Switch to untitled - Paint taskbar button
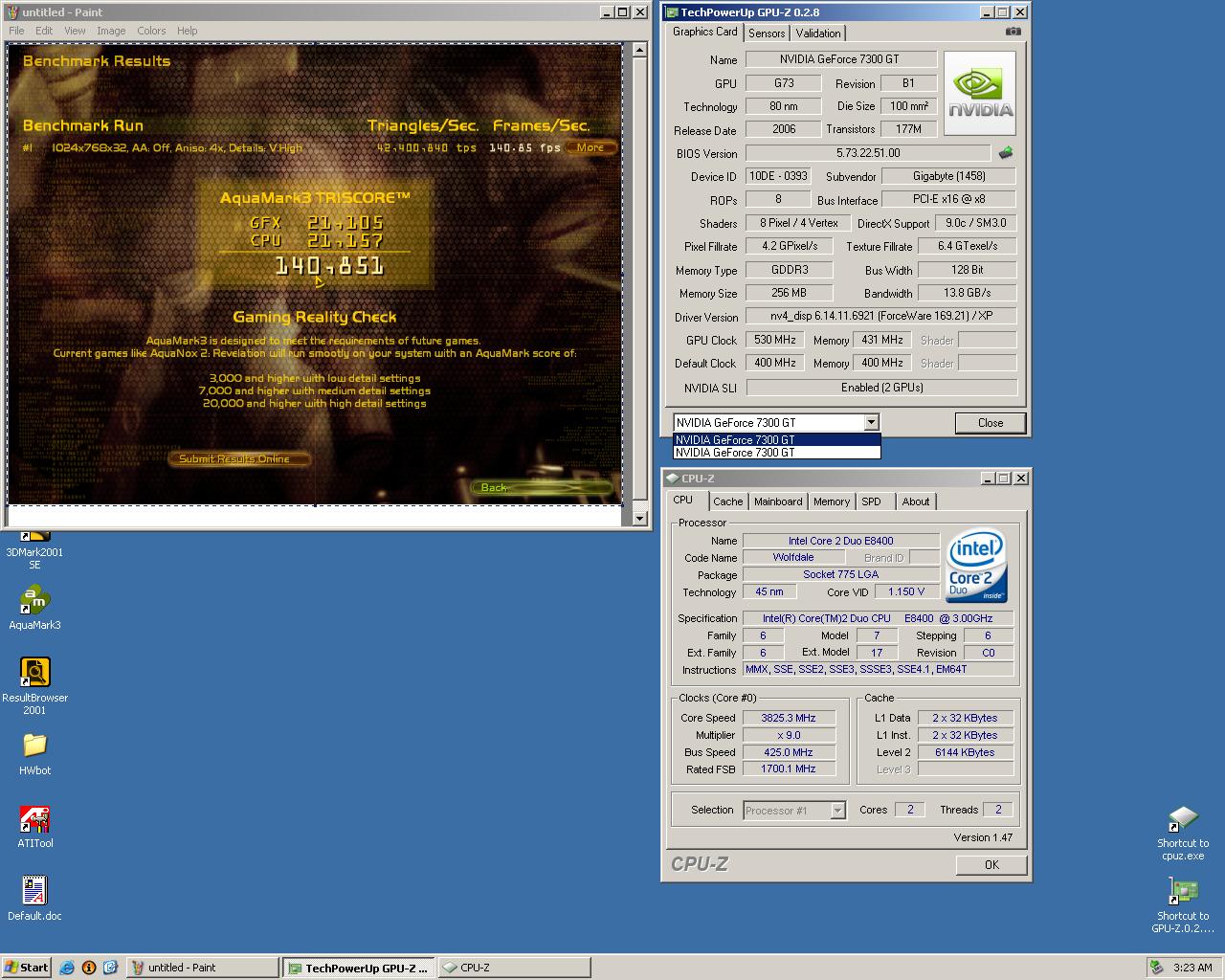 click(202, 968)
